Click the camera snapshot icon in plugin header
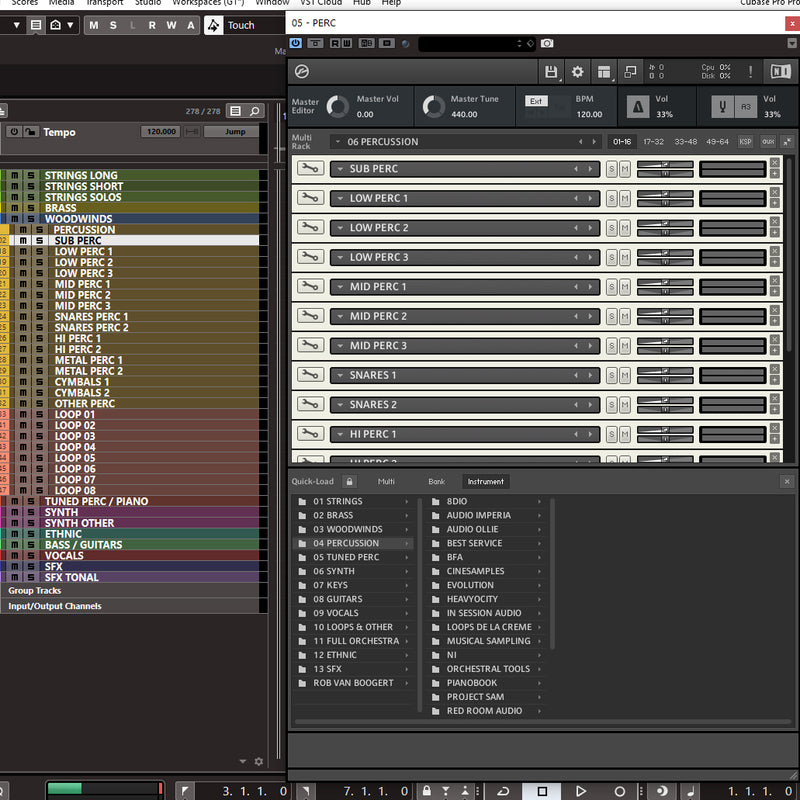Screen dimensions: 800x800 coord(547,43)
